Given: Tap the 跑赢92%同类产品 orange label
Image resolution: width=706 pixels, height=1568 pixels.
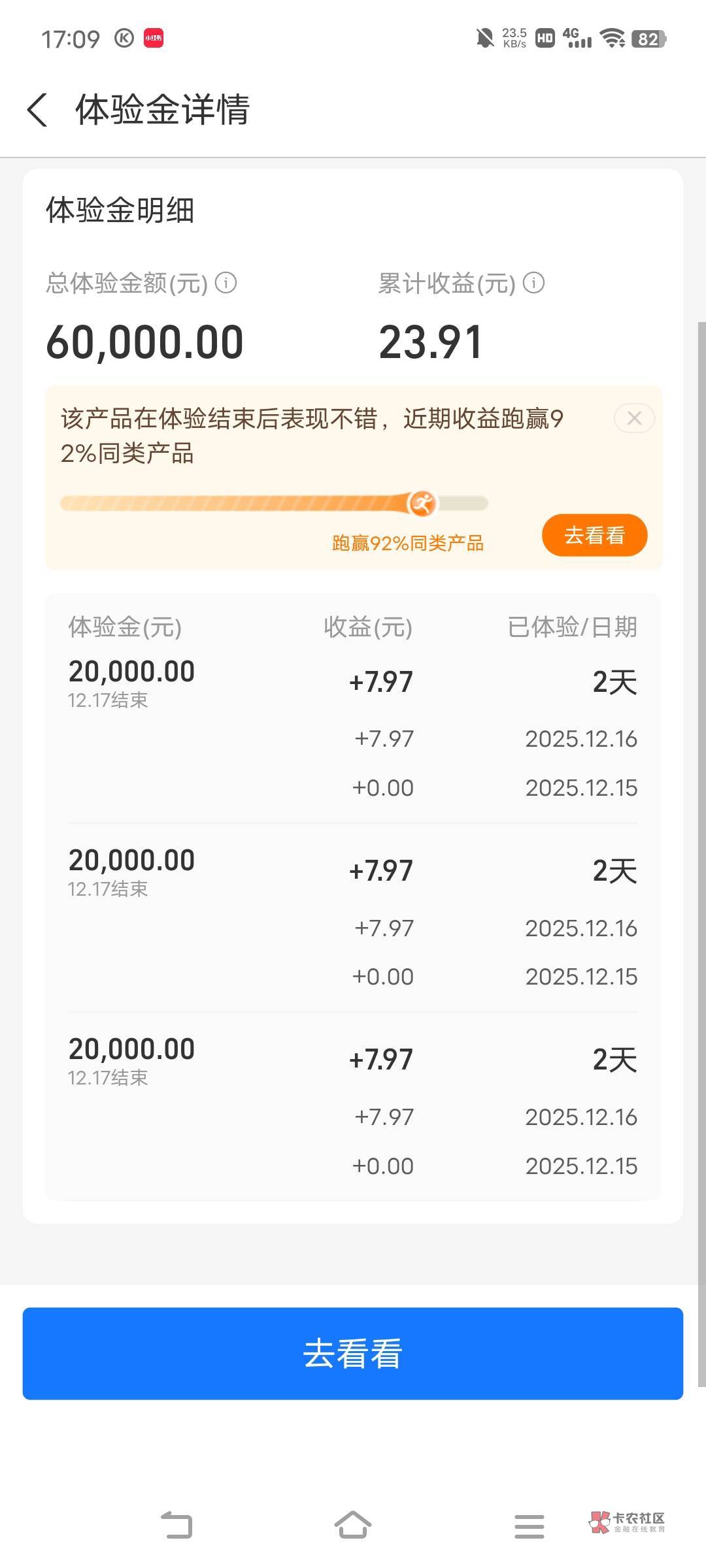Looking at the screenshot, I should click(x=408, y=543).
